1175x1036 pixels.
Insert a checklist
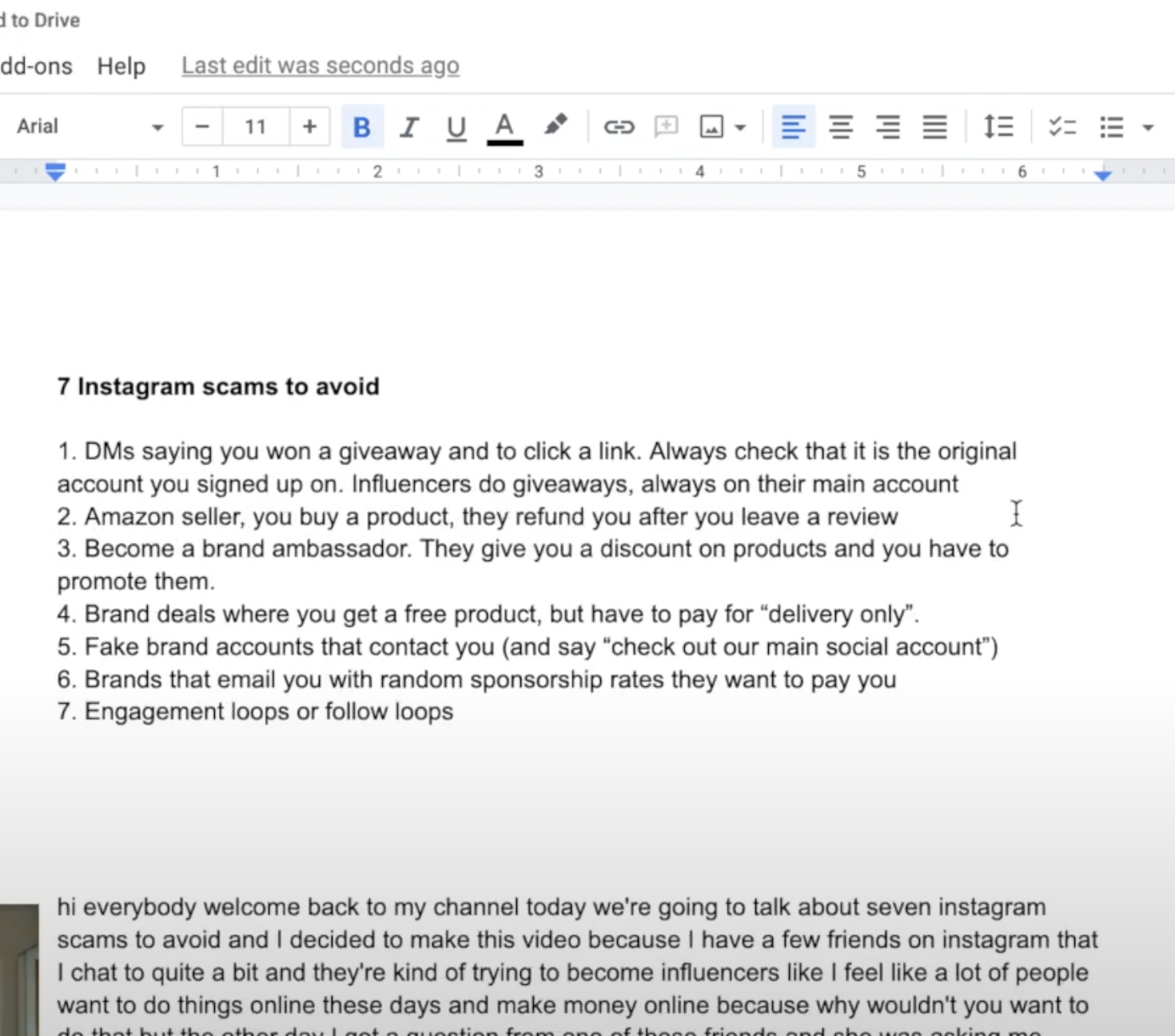point(1062,126)
